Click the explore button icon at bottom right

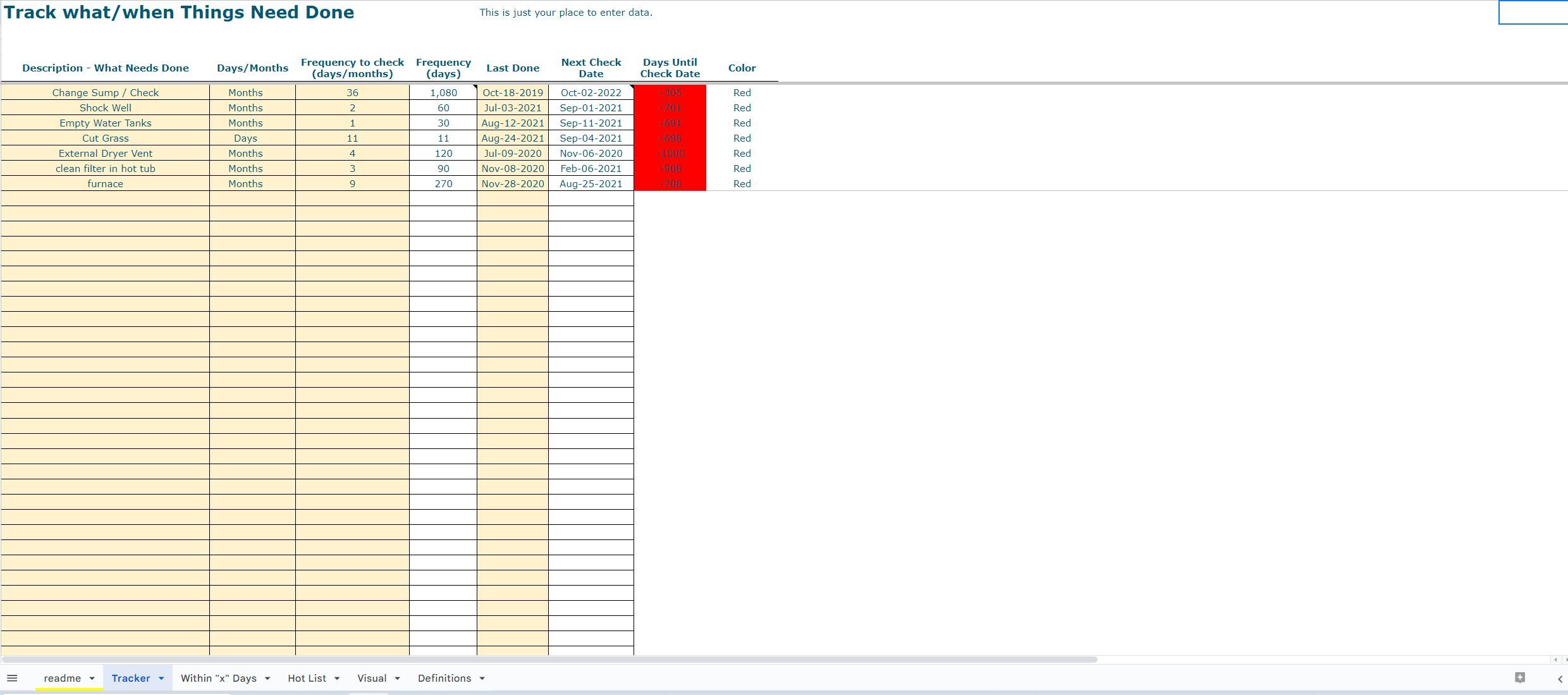point(1520,678)
